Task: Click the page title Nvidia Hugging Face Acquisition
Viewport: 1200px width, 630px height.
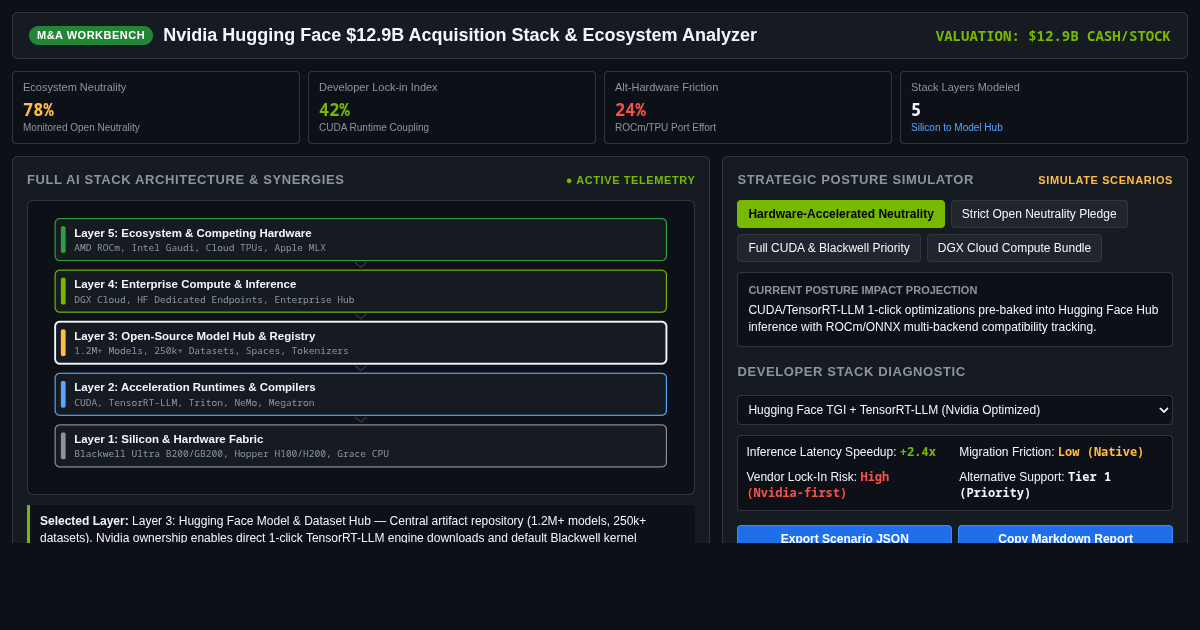Action: pos(460,35)
